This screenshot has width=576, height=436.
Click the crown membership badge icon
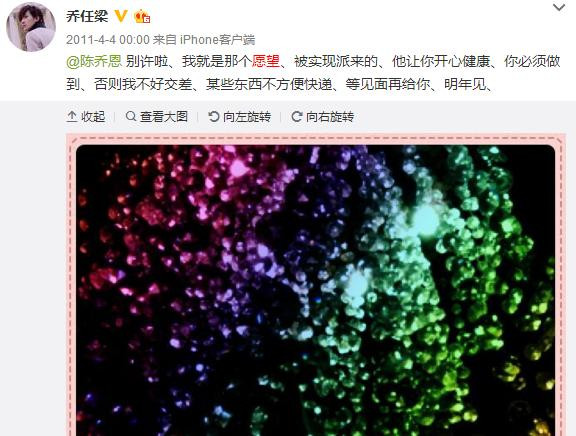click(x=142, y=17)
